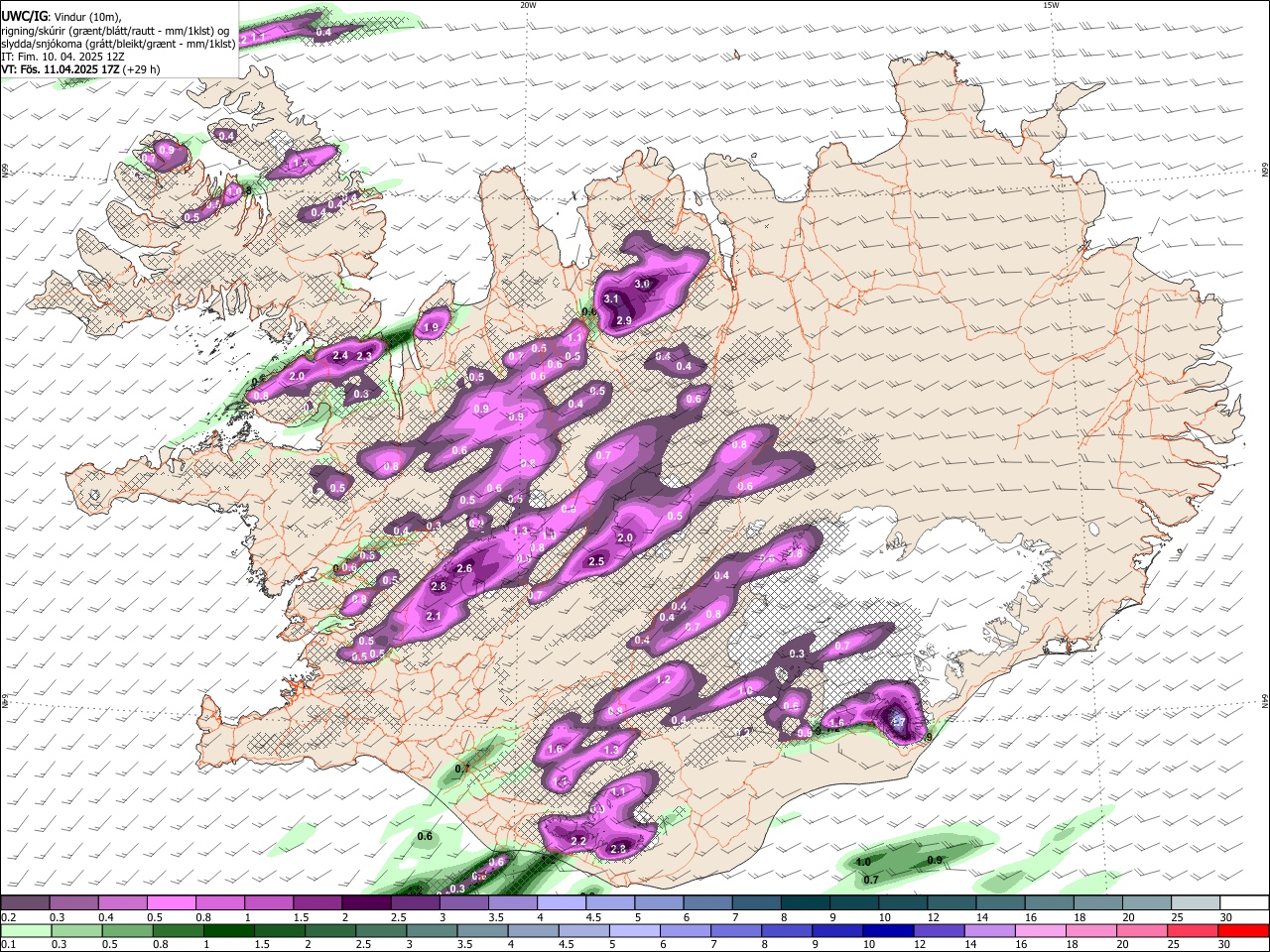
Task: Select the 3.0 snowfall value in the northern patch
Action: [x=641, y=284]
